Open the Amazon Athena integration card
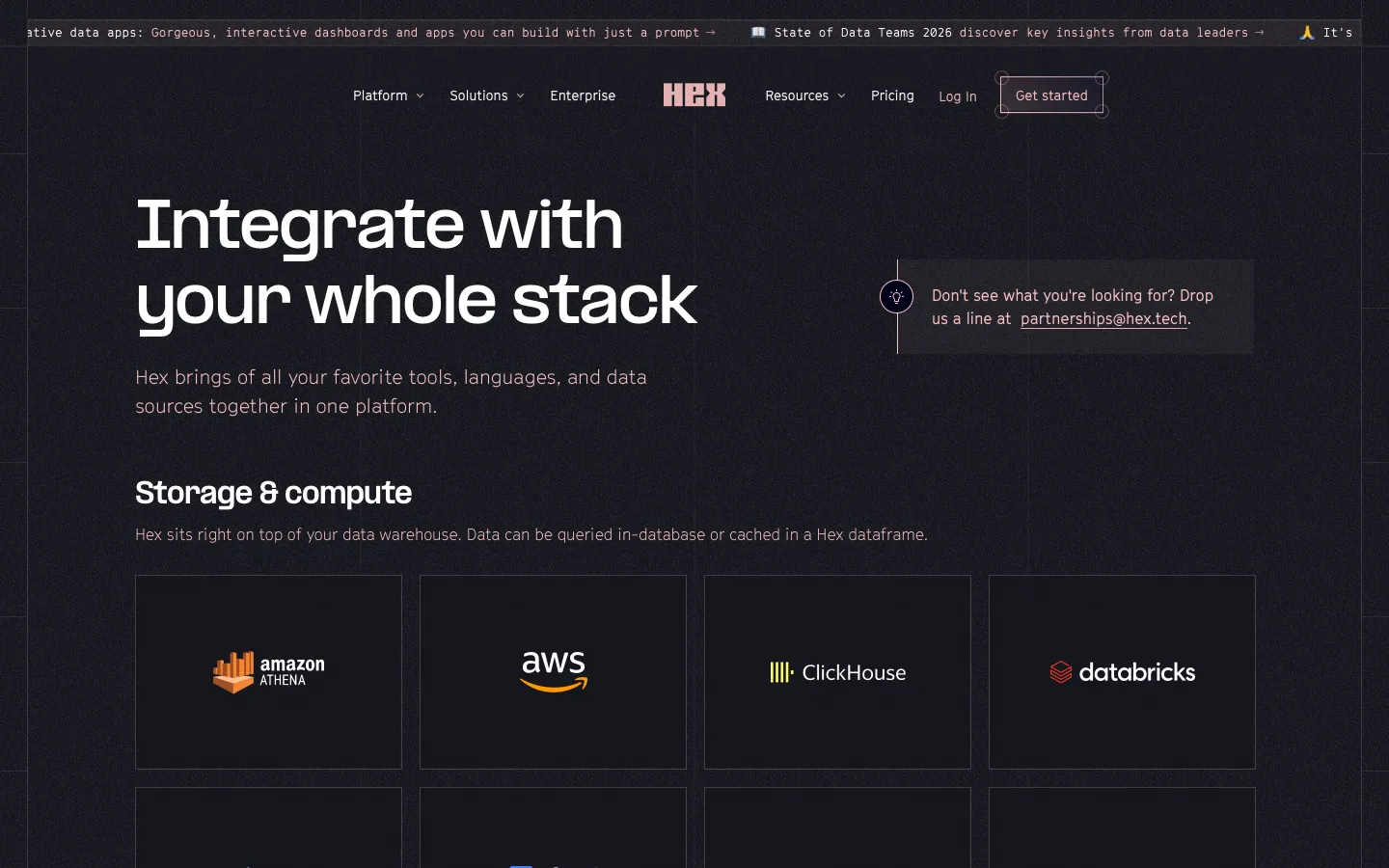Viewport: 1389px width, 868px height. pyautogui.click(x=268, y=672)
